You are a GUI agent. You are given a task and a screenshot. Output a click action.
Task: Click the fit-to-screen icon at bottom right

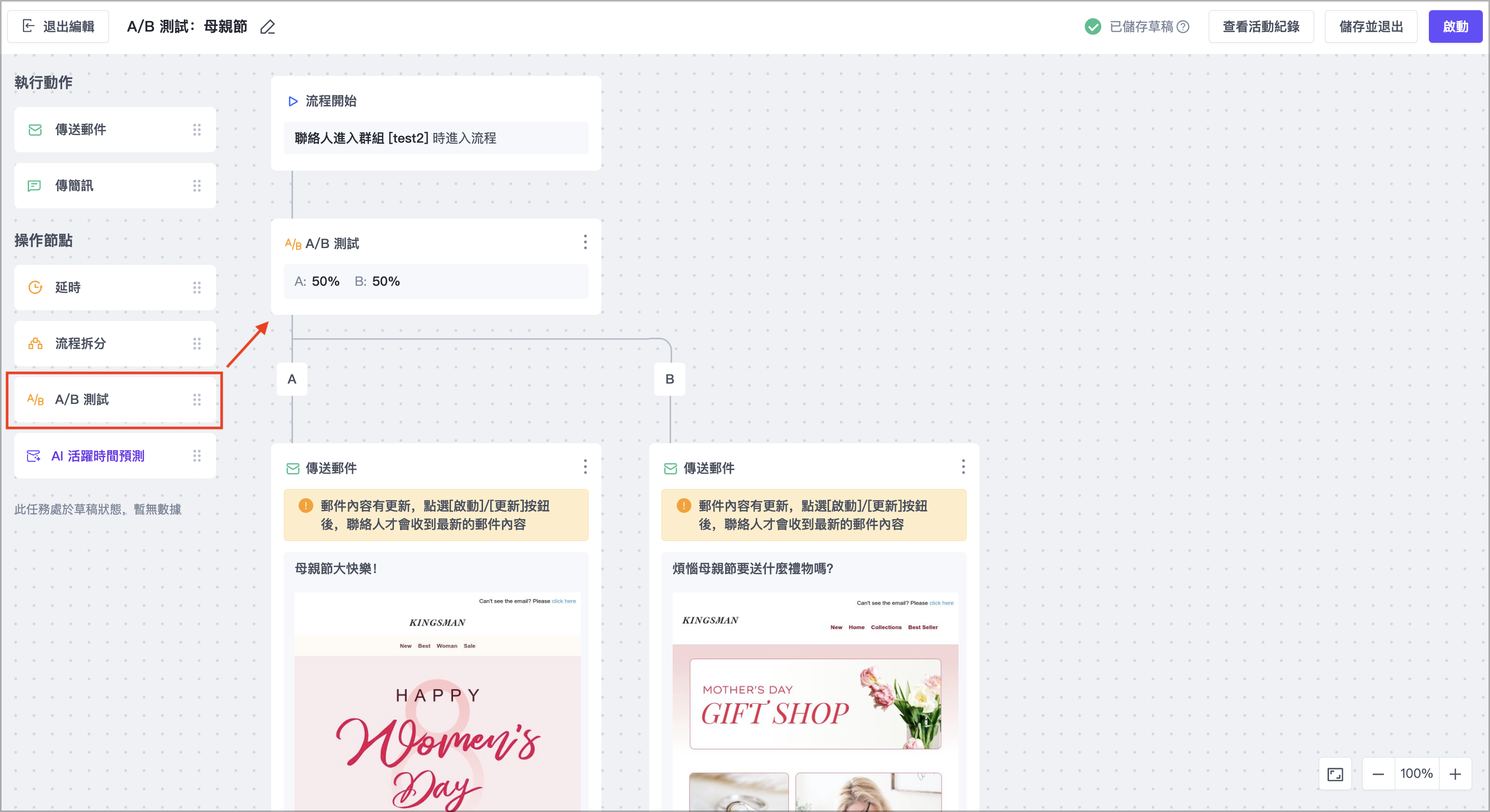coord(1335,774)
